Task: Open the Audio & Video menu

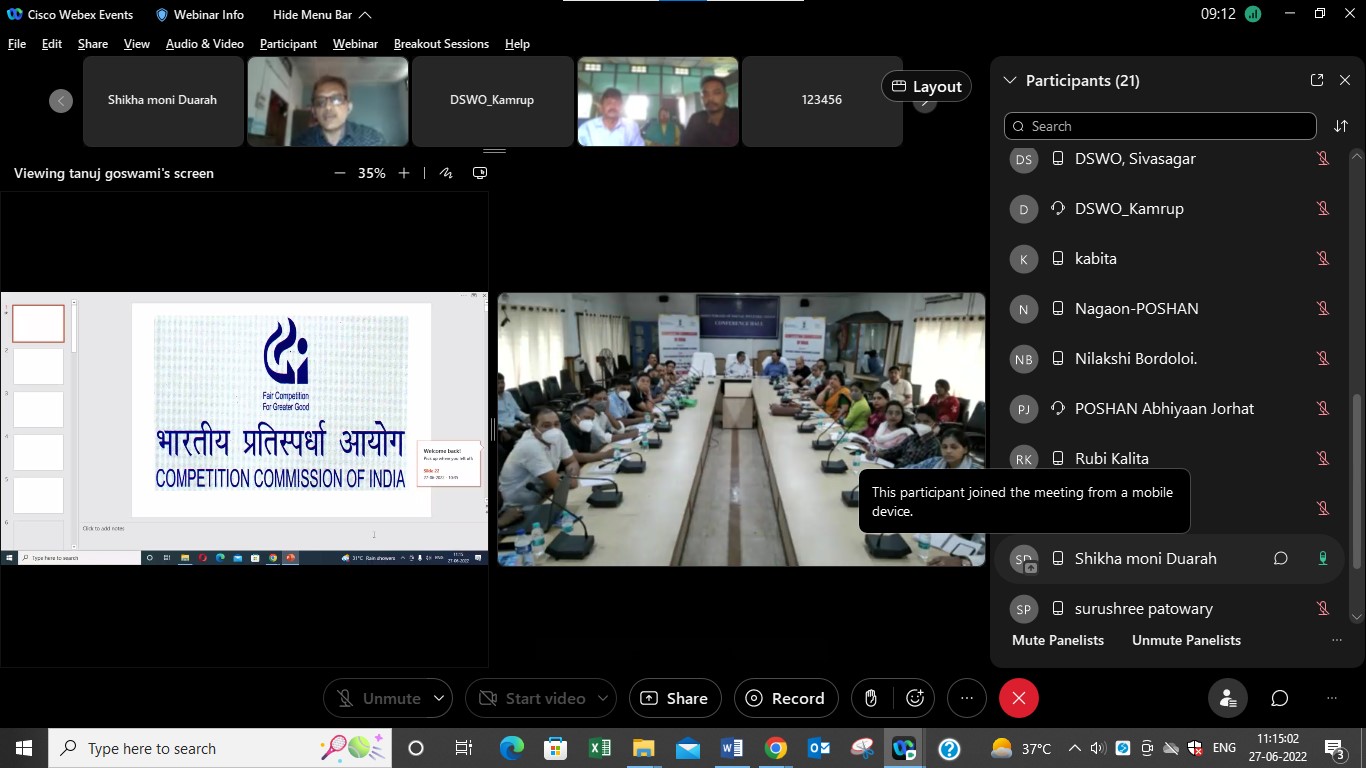Action: [x=205, y=44]
